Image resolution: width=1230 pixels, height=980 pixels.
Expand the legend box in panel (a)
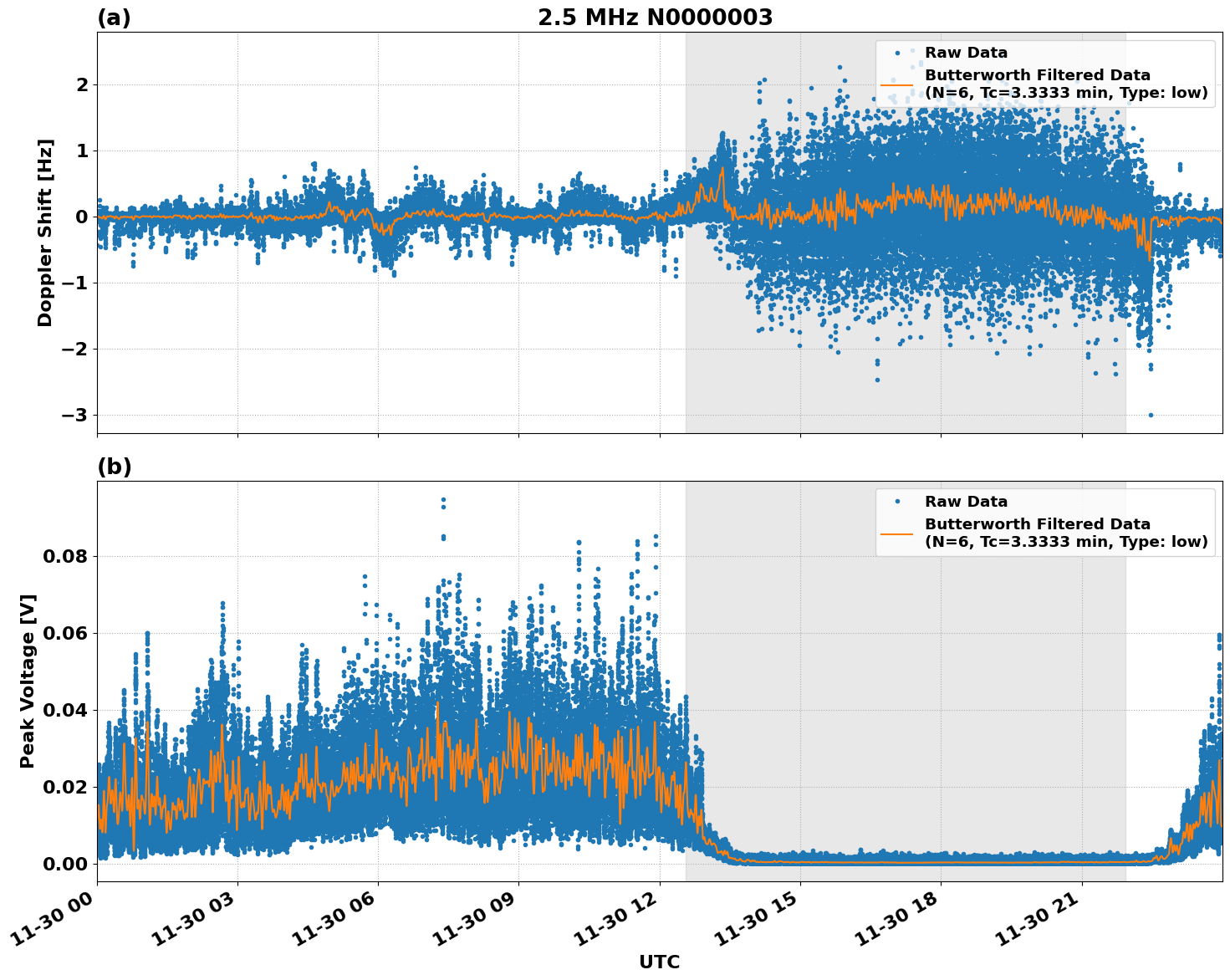[1045, 71]
